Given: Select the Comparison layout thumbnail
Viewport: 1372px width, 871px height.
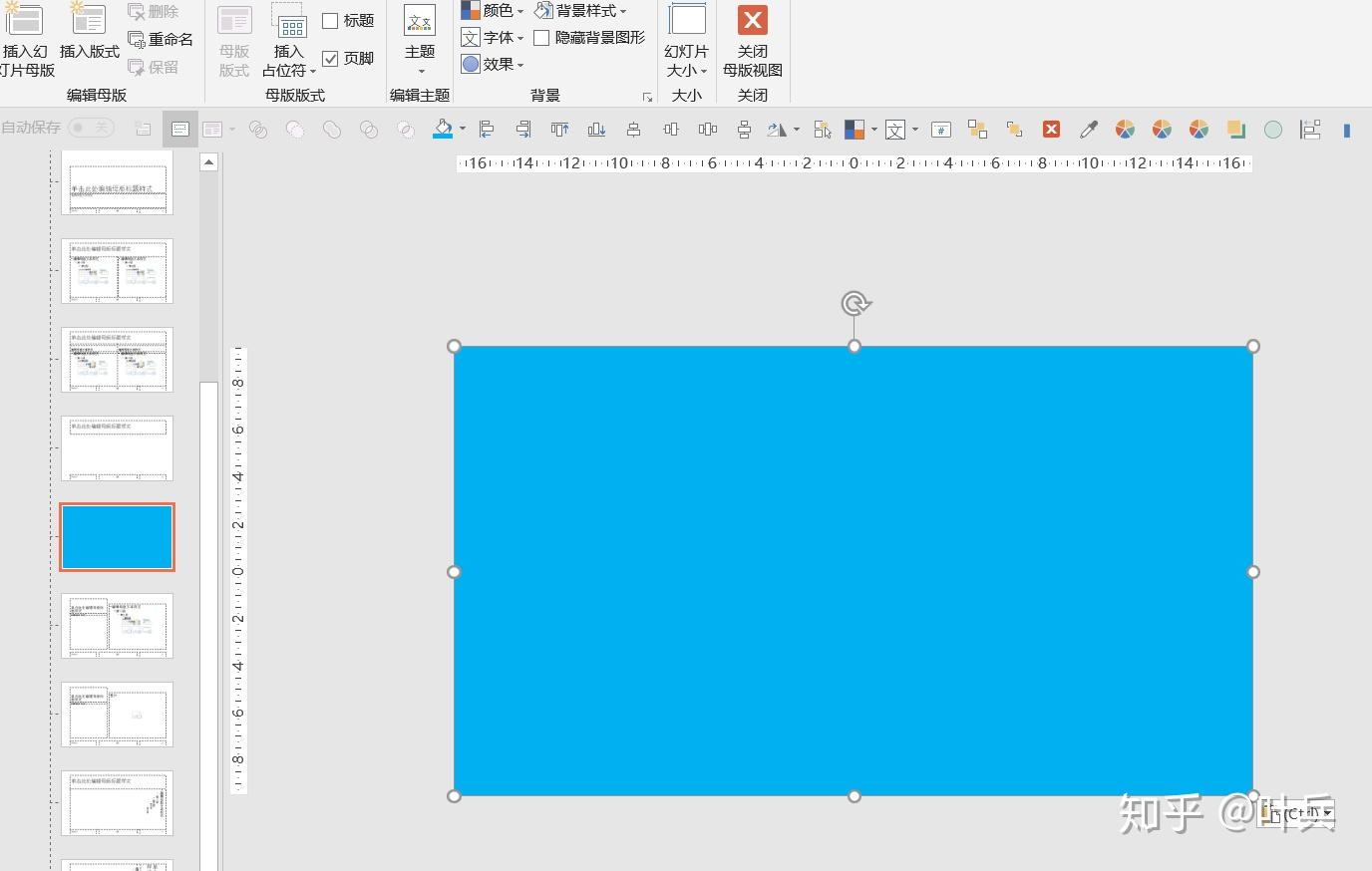Looking at the screenshot, I should coord(117,360).
